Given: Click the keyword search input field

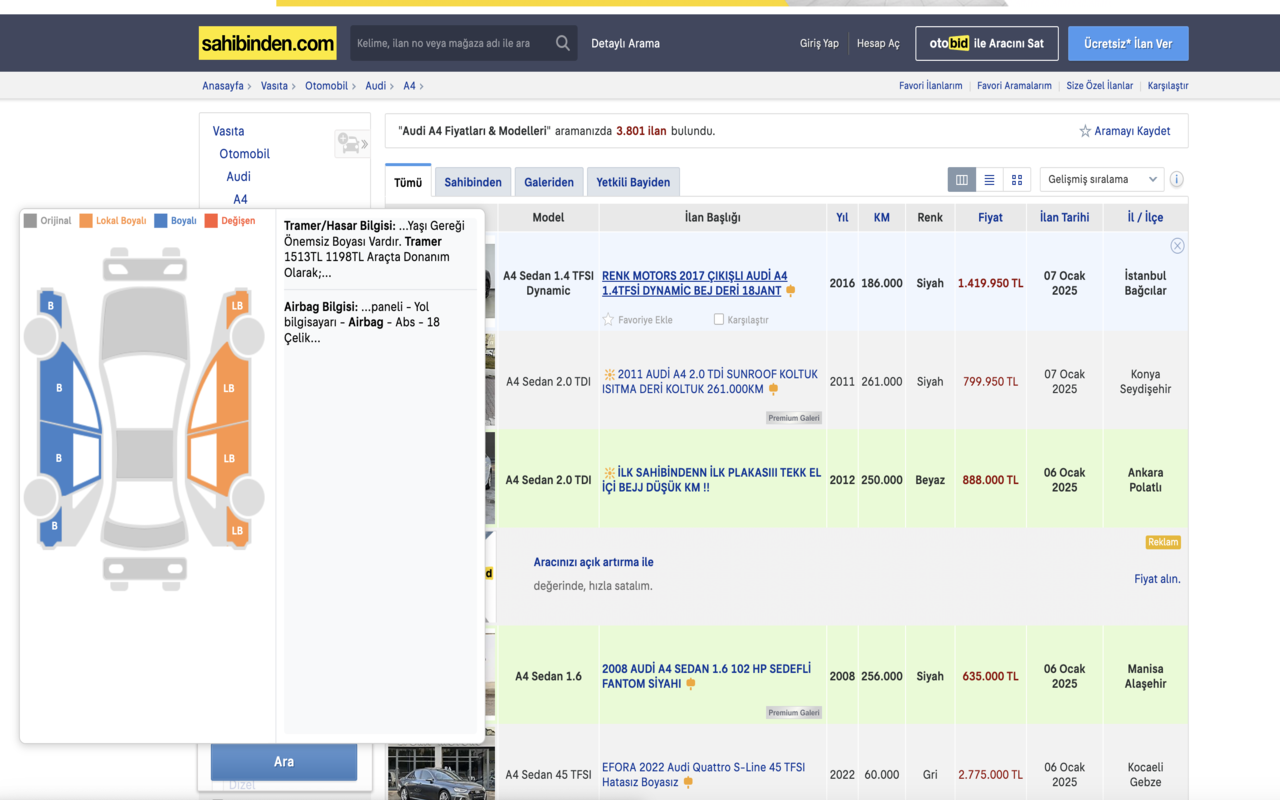Looking at the screenshot, I should tap(450, 44).
